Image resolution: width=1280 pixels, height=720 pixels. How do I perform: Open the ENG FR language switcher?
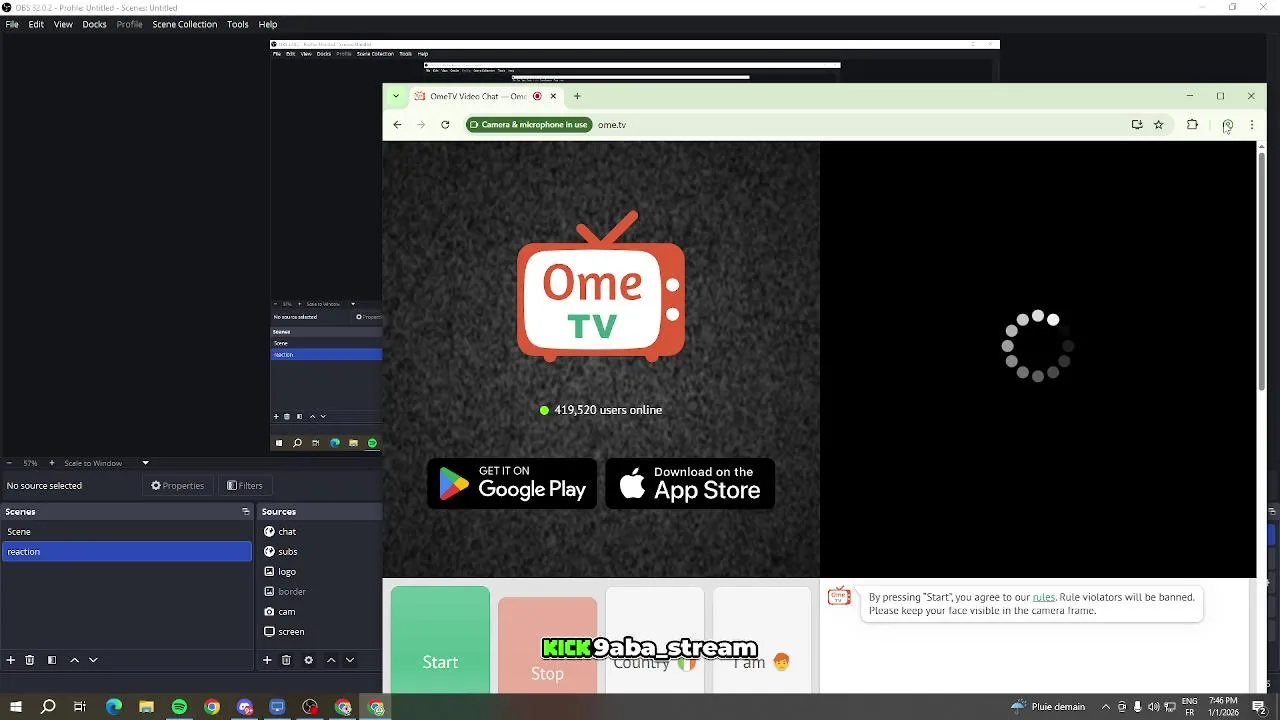click(1190, 707)
